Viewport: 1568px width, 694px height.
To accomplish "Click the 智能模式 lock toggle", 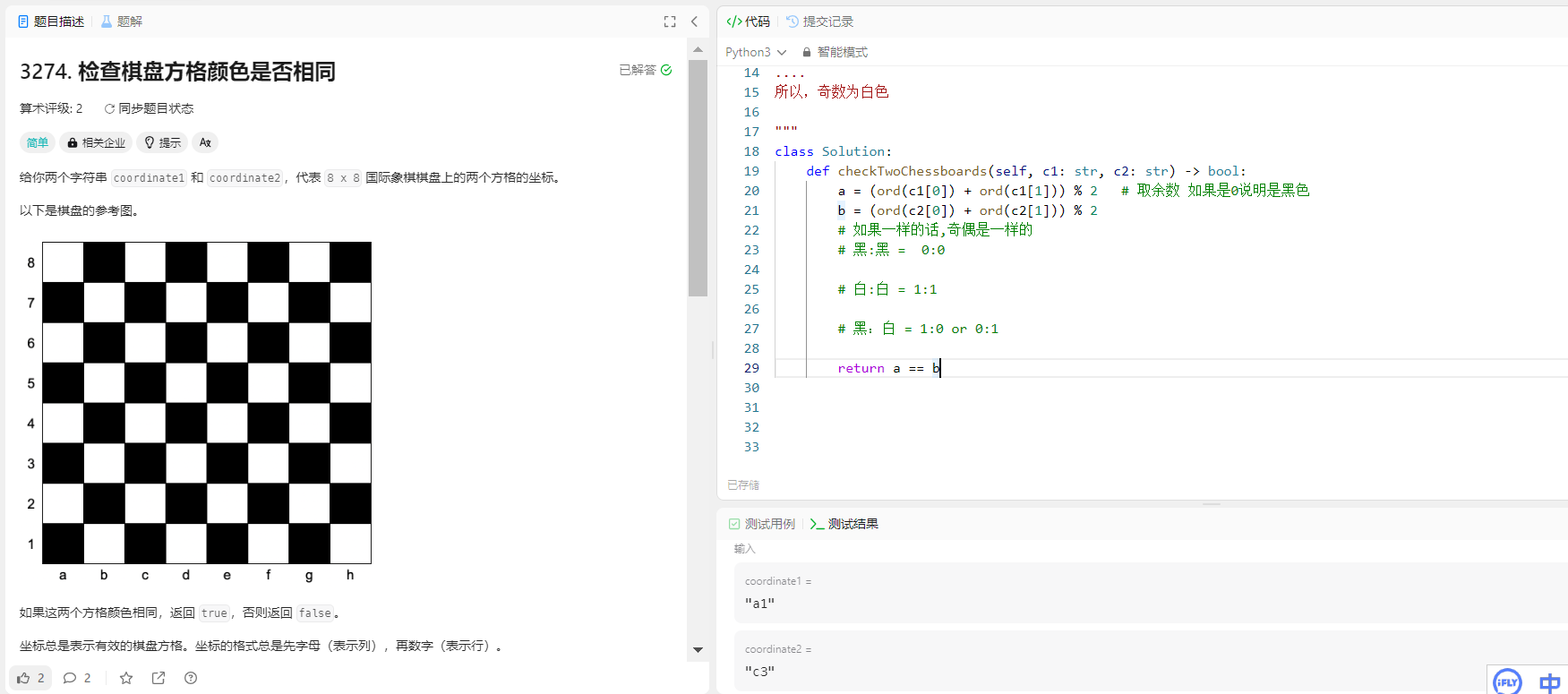I will pos(835,52).
